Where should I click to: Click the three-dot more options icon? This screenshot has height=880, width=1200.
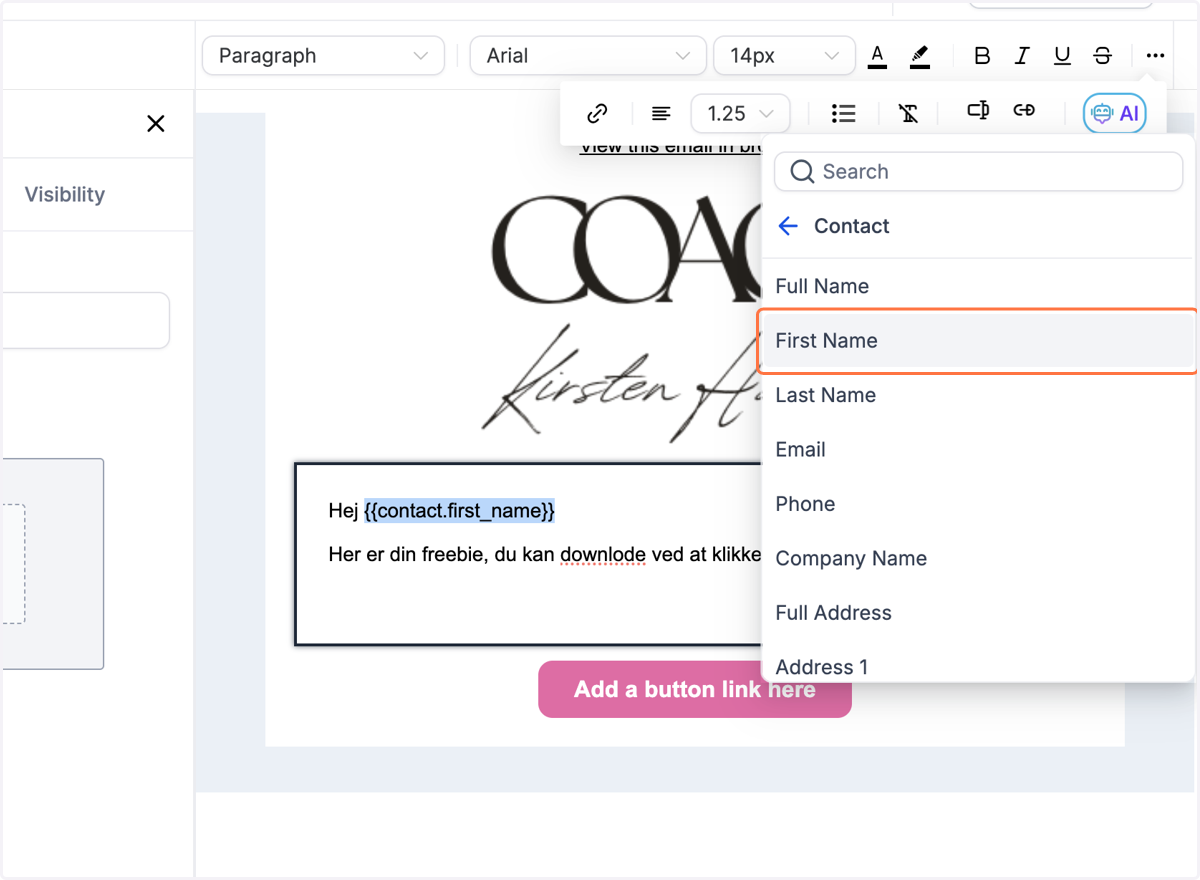(1155, 56)
